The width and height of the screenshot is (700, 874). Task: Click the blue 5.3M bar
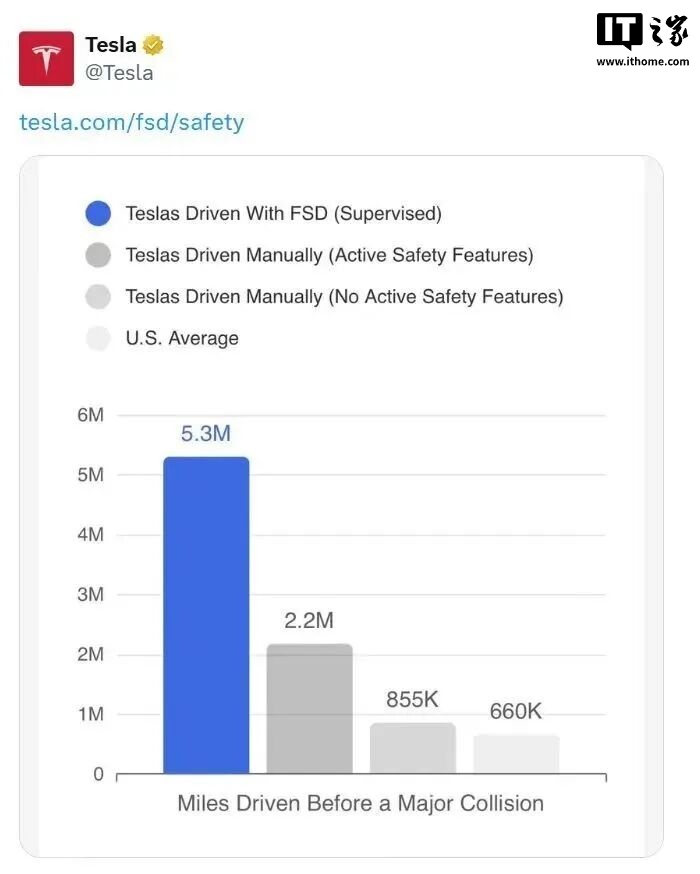tap(206, 615)
